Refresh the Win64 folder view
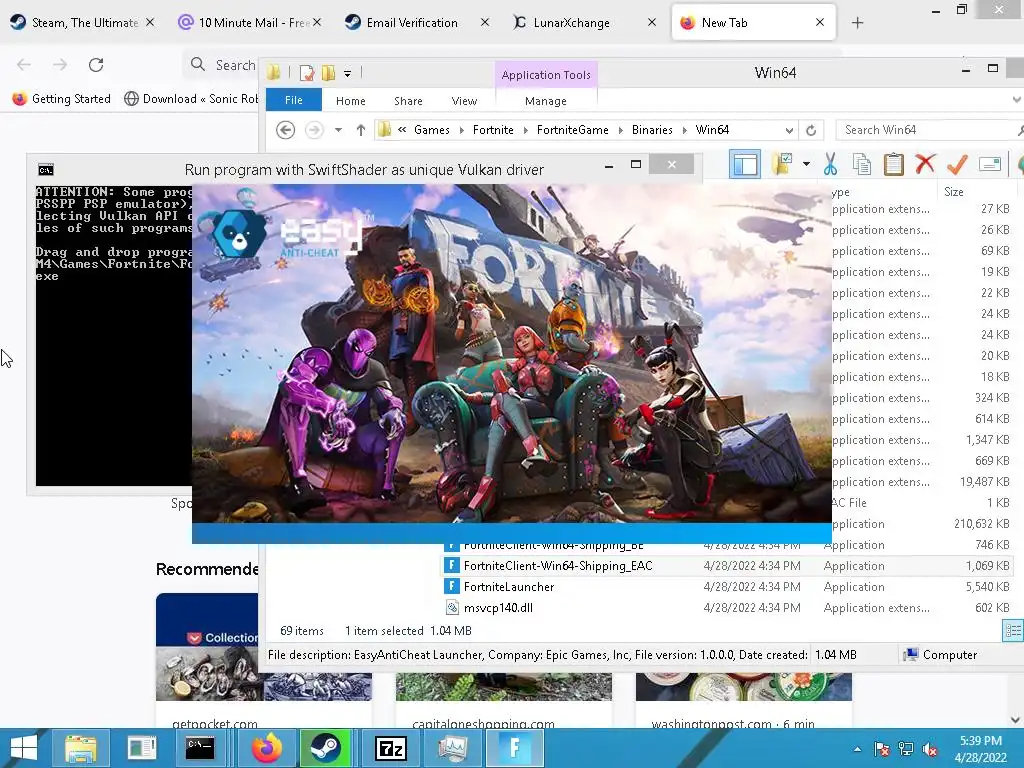The height and width of the screenshot is (768, 1024). pyautogui.click(x=811, y=130)
